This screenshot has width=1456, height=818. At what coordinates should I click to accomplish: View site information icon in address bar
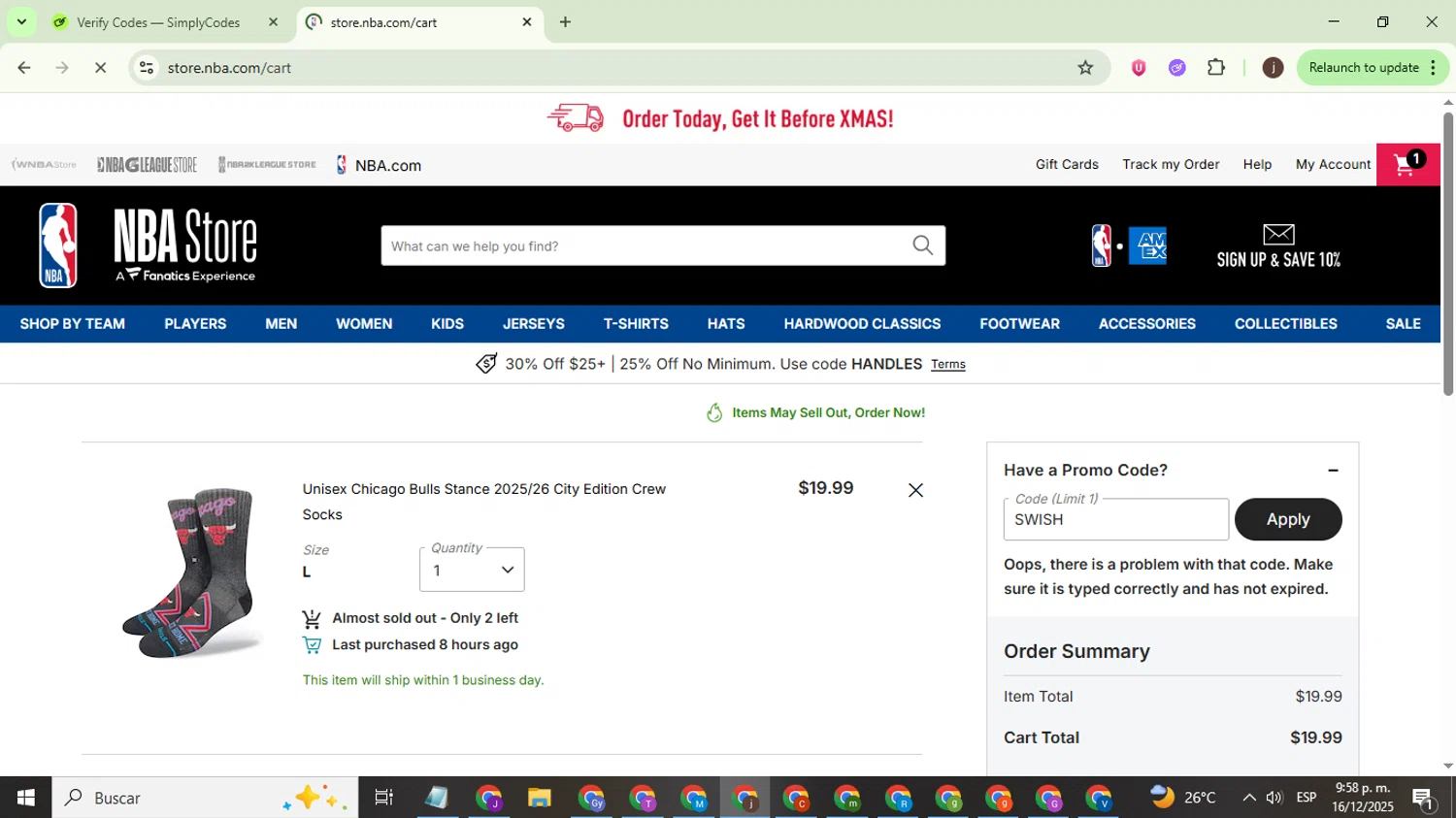147,68
